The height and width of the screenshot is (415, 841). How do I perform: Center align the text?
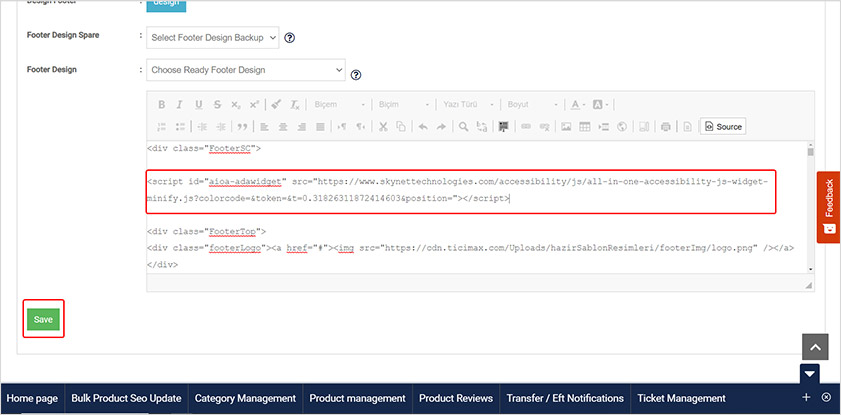pos(283,127)
